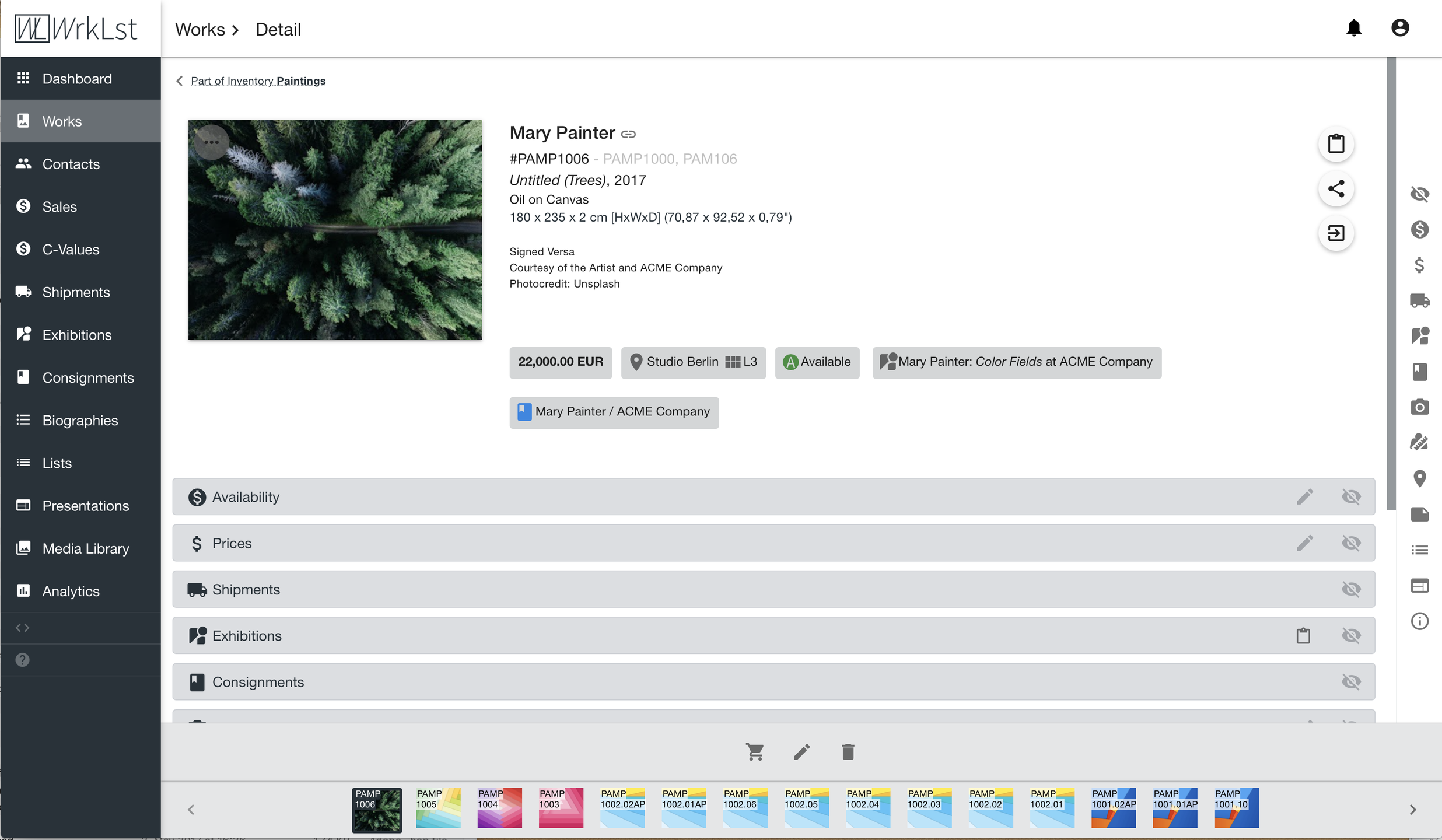Open Part of Inventory Paintings link
1442x840 pixels.
[x=258, y=81]
